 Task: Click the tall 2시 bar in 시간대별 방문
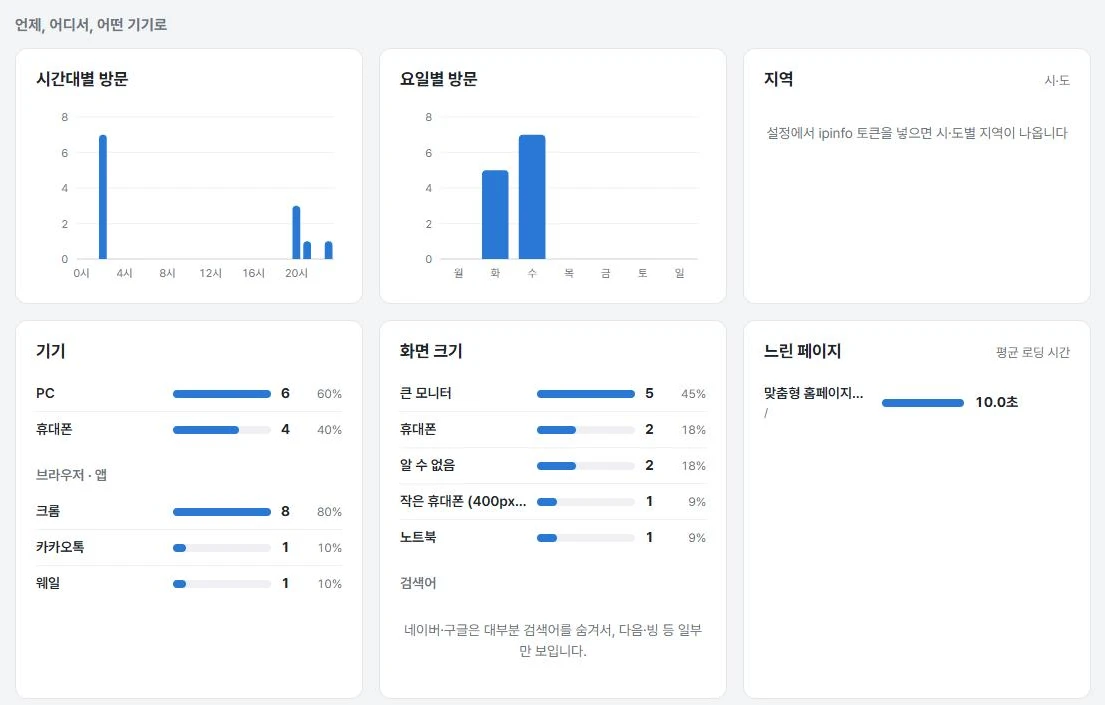pos(103,197)
